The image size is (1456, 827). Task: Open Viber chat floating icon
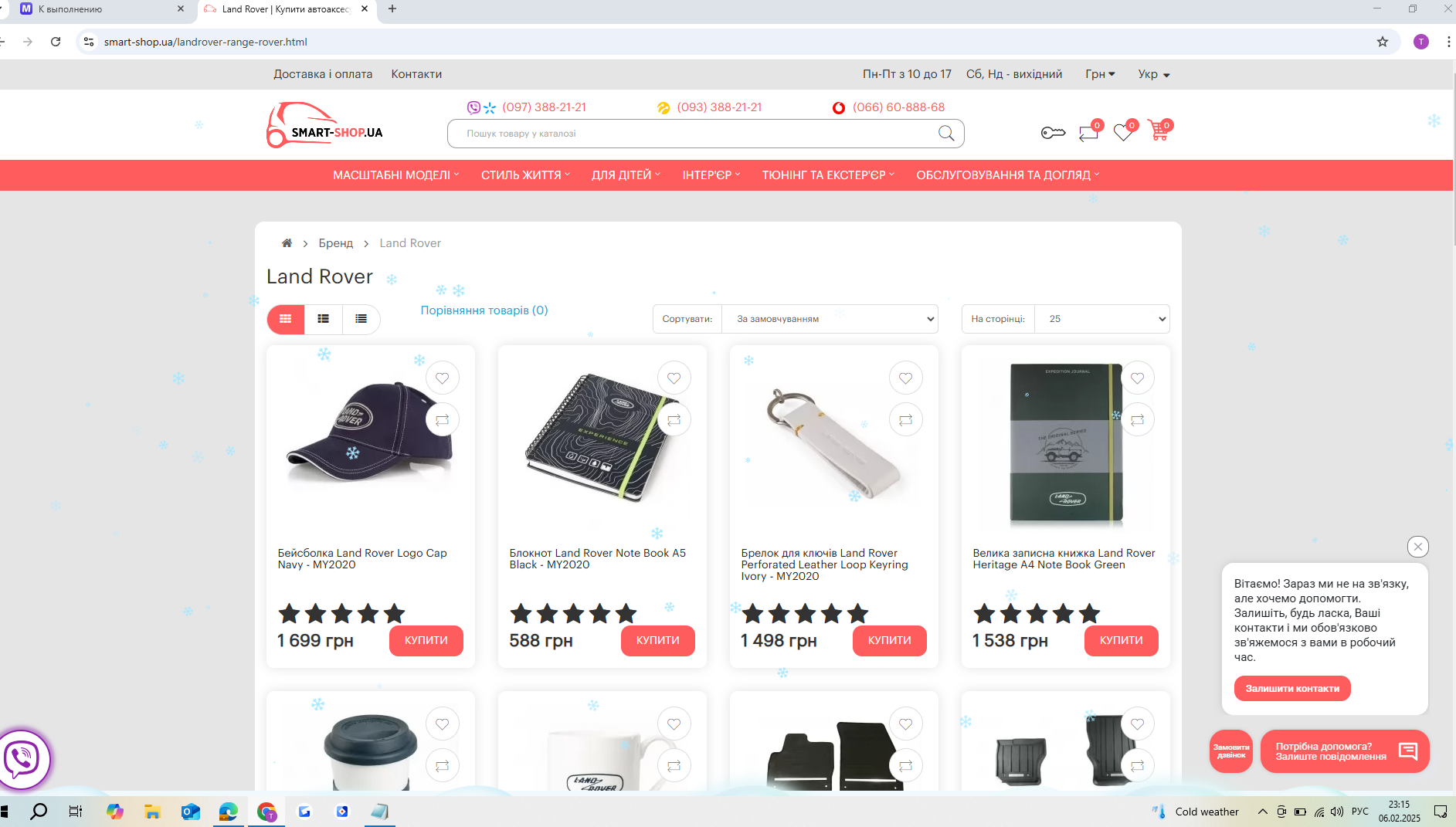[23, 760]
